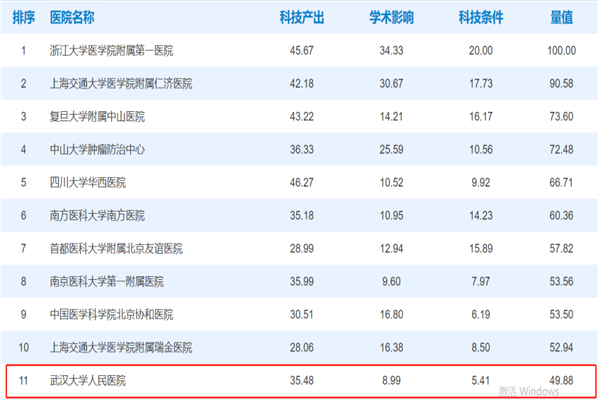Click value 5.41 in 科技条件

pyautogui.click(x=481, y=380)
